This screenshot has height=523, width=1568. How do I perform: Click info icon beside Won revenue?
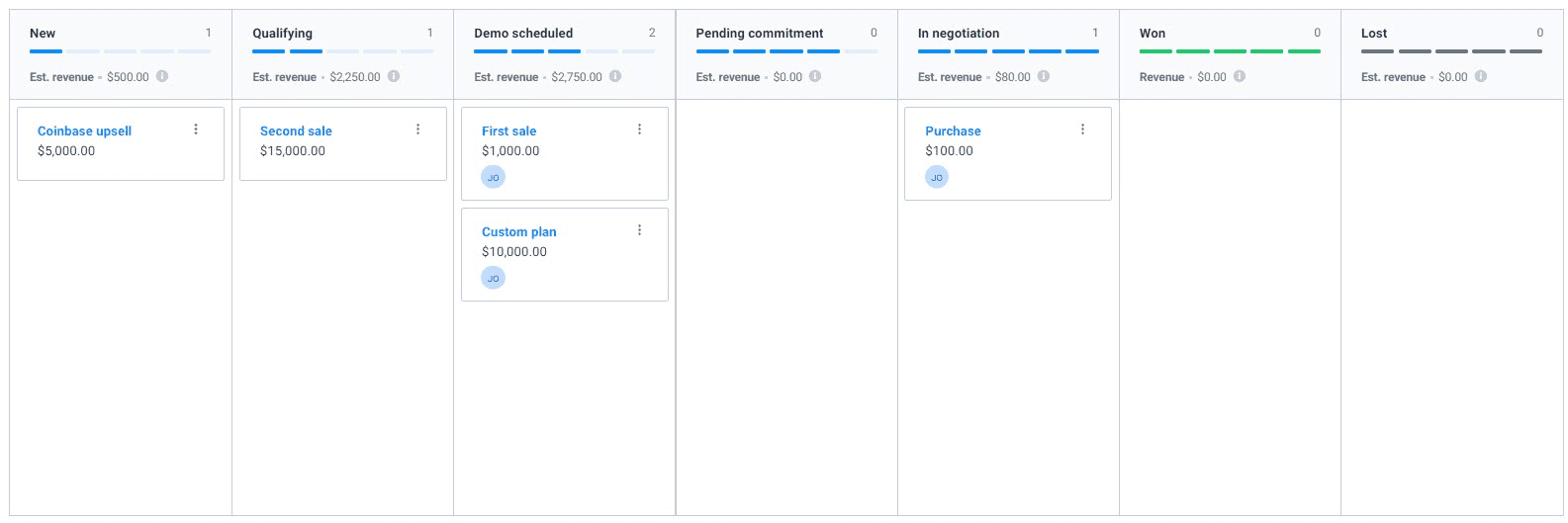coord(1240,76)
